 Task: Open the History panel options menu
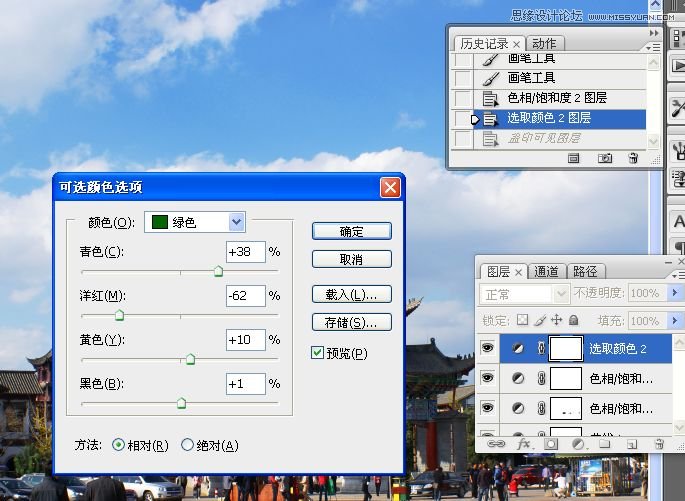pos(653,47)
